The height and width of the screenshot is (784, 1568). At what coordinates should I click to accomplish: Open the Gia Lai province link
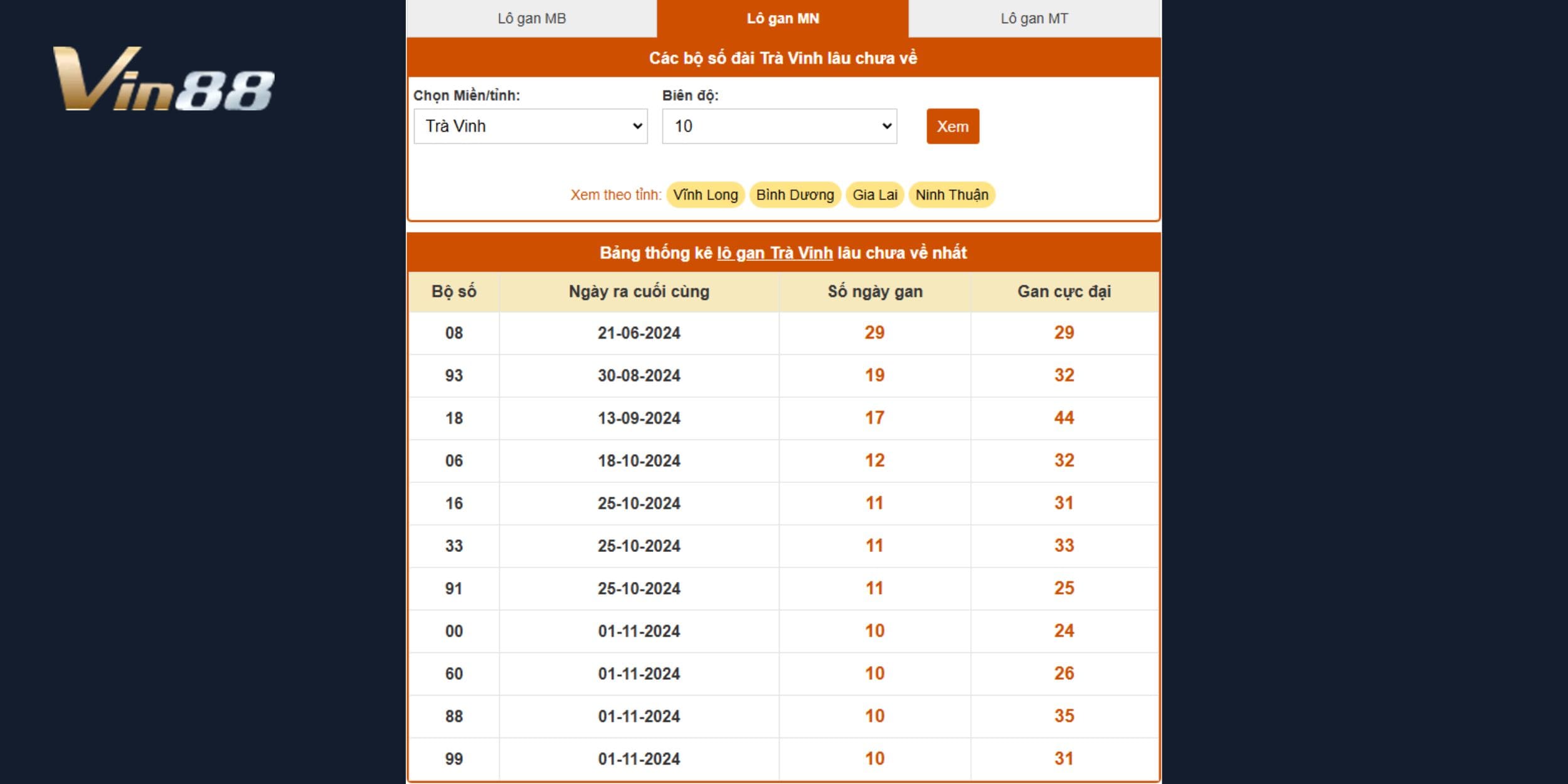click(x=875, y=194)
